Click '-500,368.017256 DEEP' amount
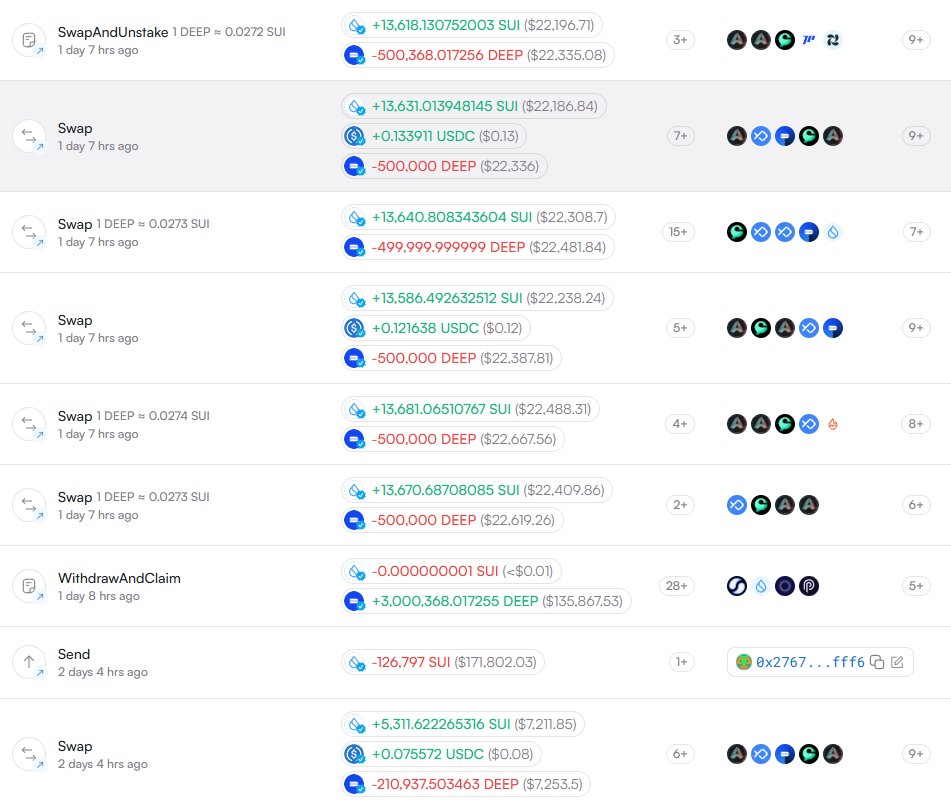Screen dimensions: 951x807 point(447,55)
